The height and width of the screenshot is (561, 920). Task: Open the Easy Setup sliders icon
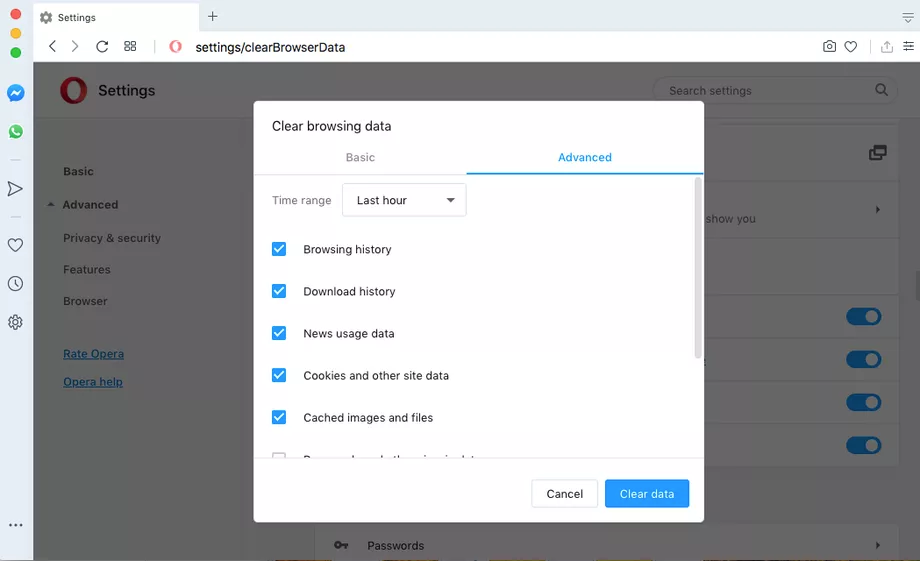[908, 46]
